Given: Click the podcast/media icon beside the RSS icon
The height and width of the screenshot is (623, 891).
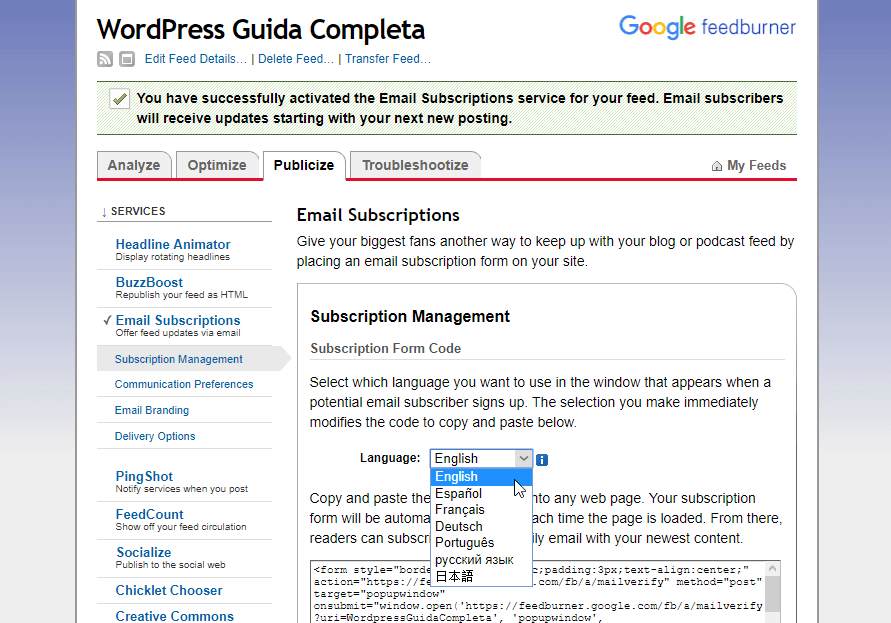Looking at the screenshot, I should pos(127,59).
